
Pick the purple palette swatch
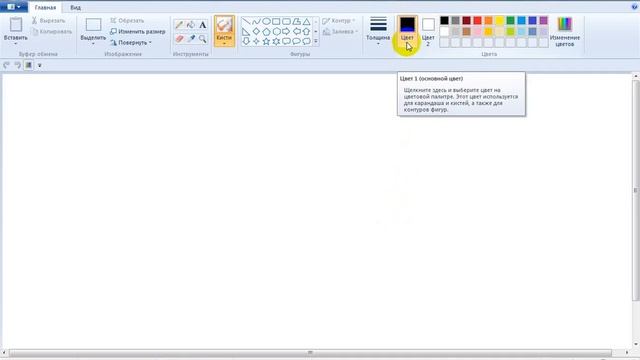[x=544, y=20]
